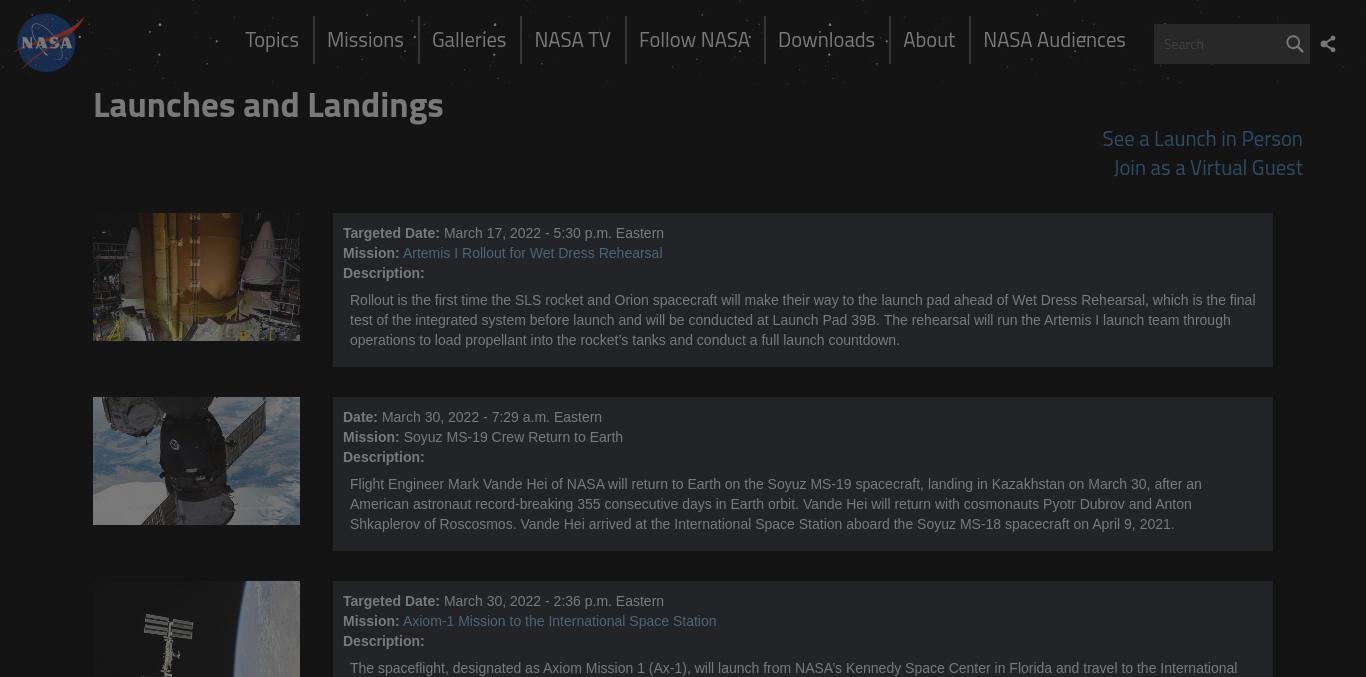
Task: Click the date March 30, 2022 - 7:29 a.m. Eastern
Action: click(x=492, y=417)
